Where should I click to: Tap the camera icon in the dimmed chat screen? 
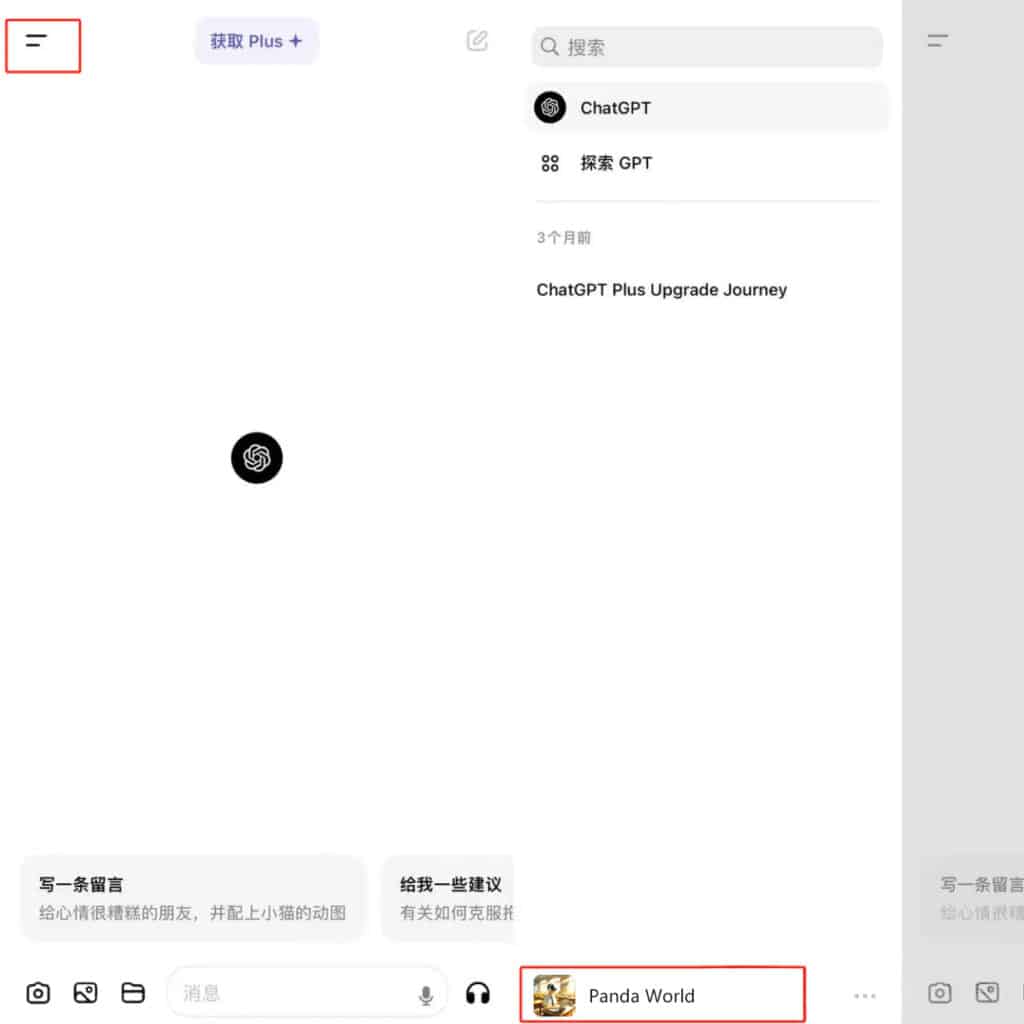940,993
